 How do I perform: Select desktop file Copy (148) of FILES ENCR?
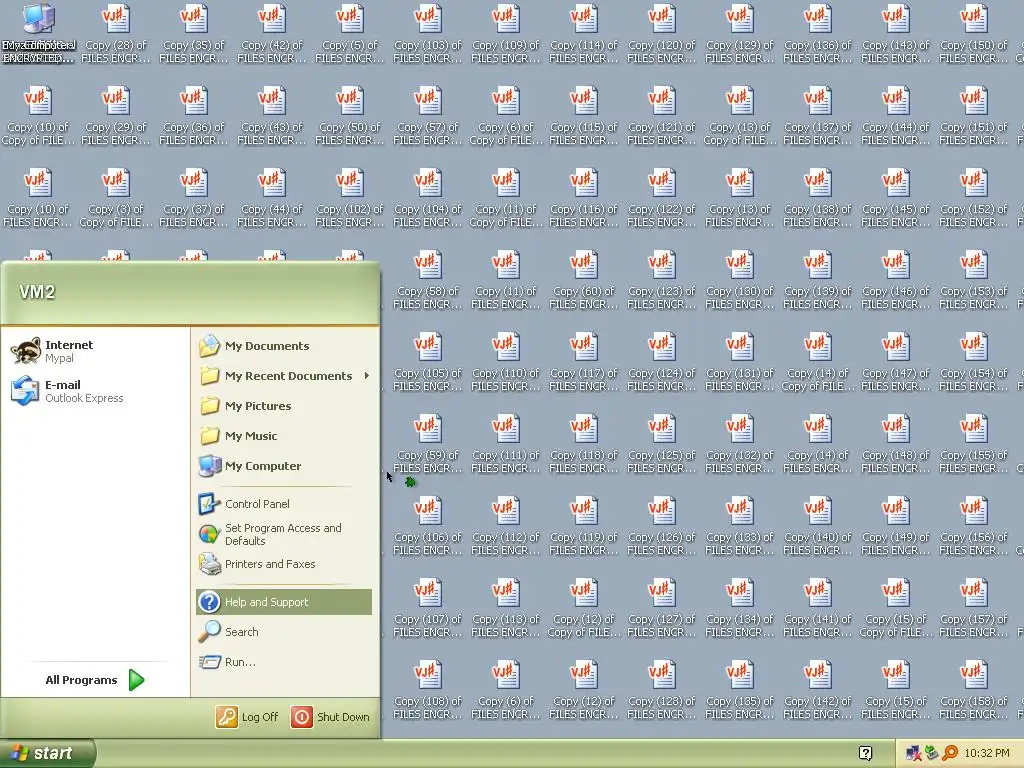coord(896,445)
